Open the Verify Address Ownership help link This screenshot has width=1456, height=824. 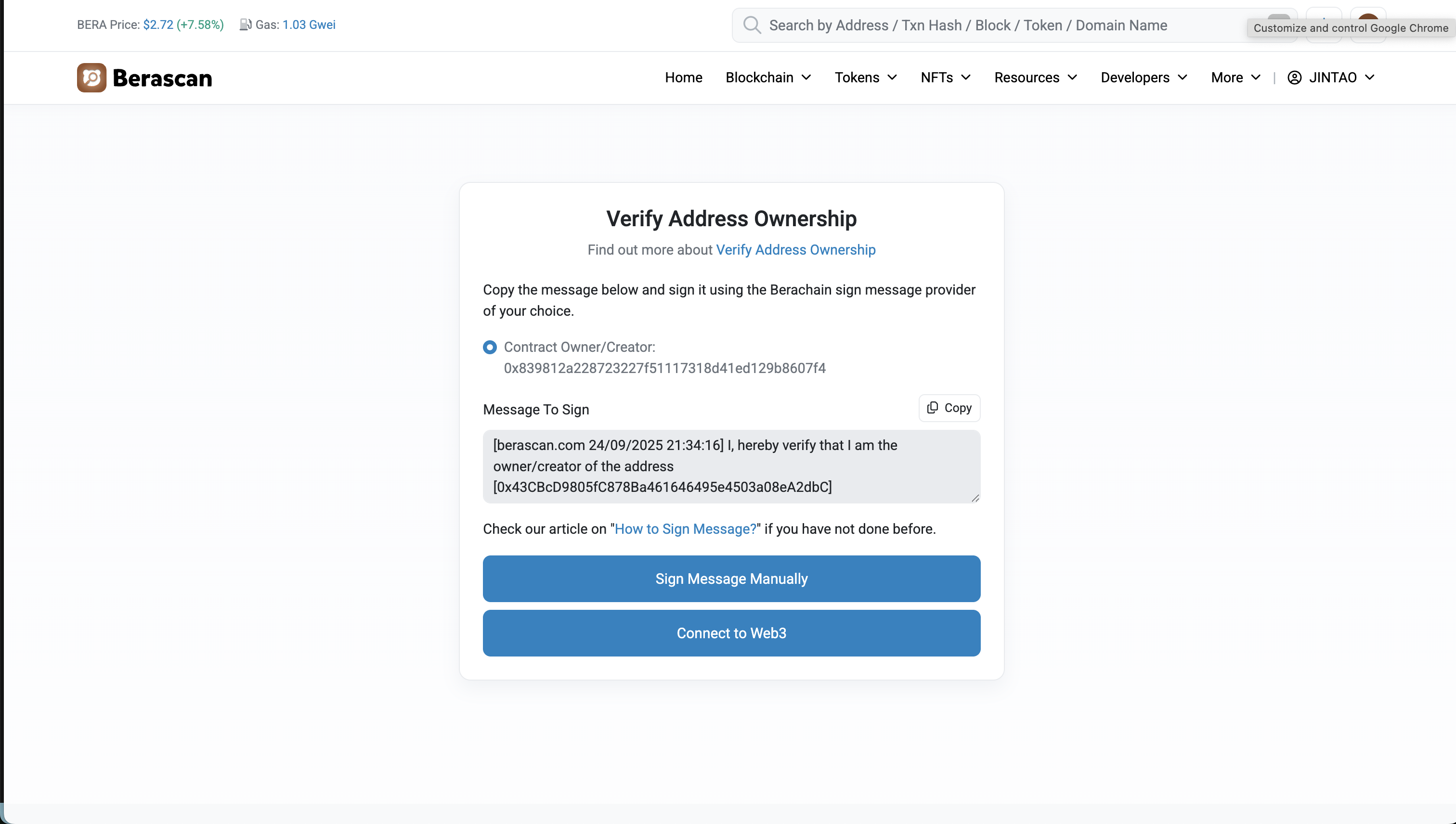(795, 250)
